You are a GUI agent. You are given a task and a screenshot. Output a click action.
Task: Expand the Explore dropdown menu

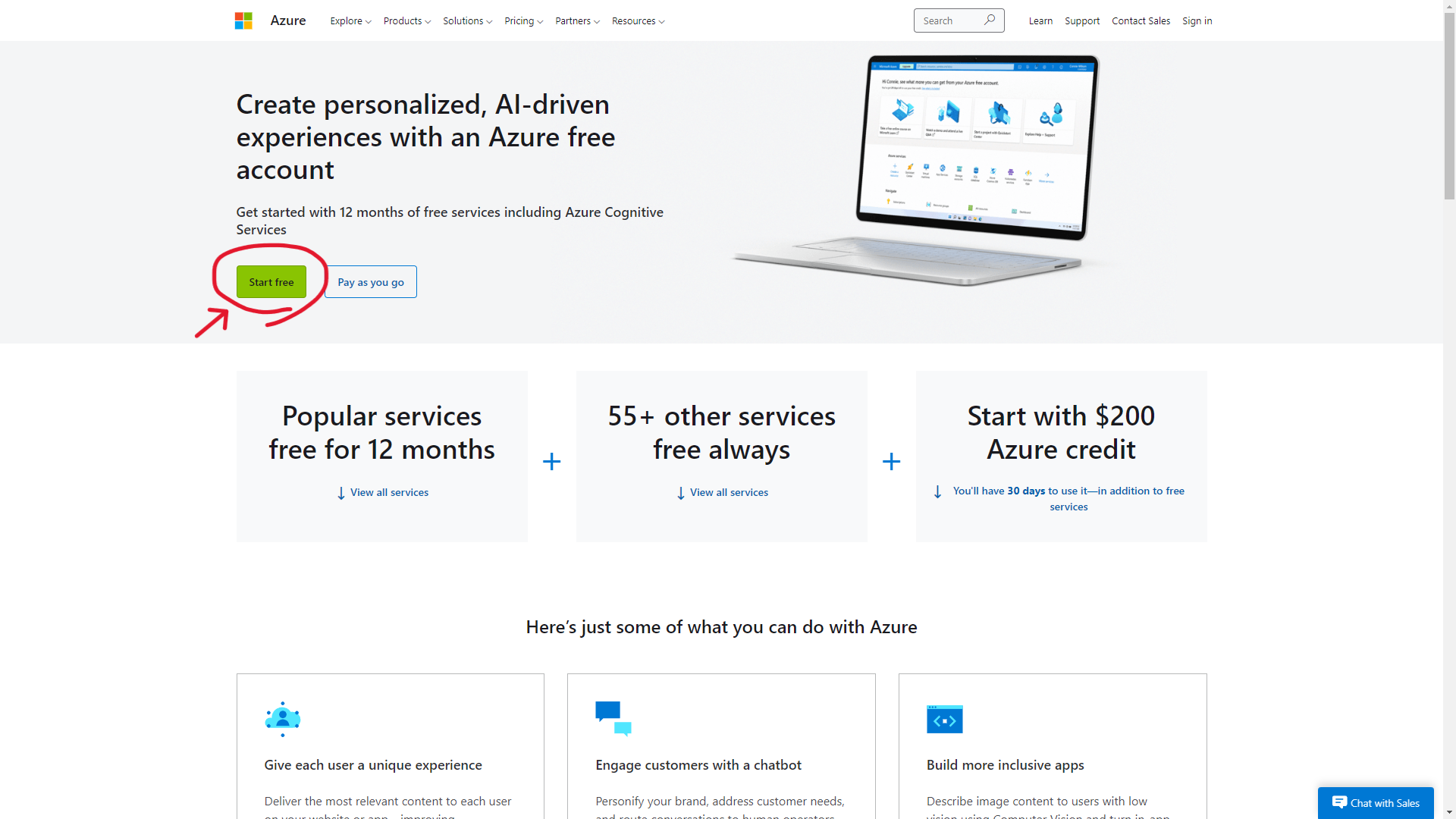(350, 21)
